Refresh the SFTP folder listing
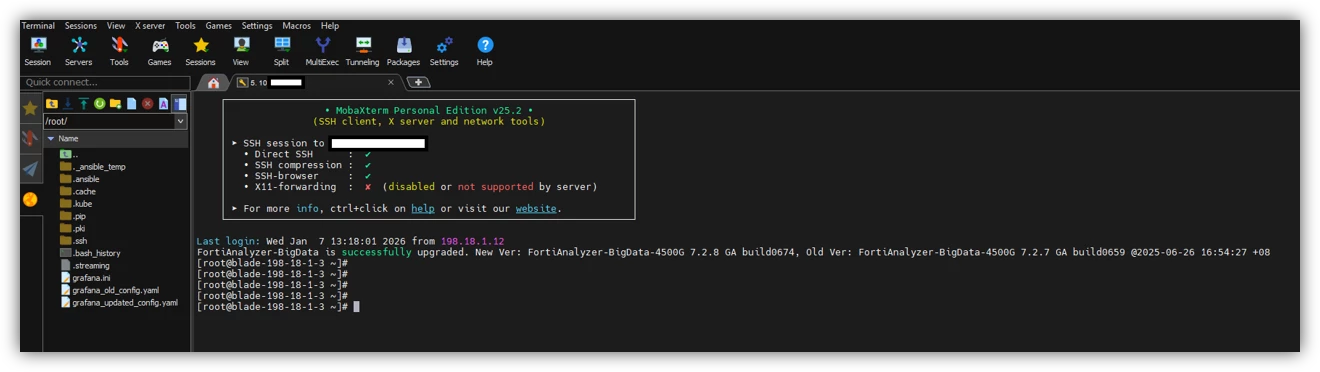Screen dimensions: 1320x372 pyautogui.click(x=100, y=104)
